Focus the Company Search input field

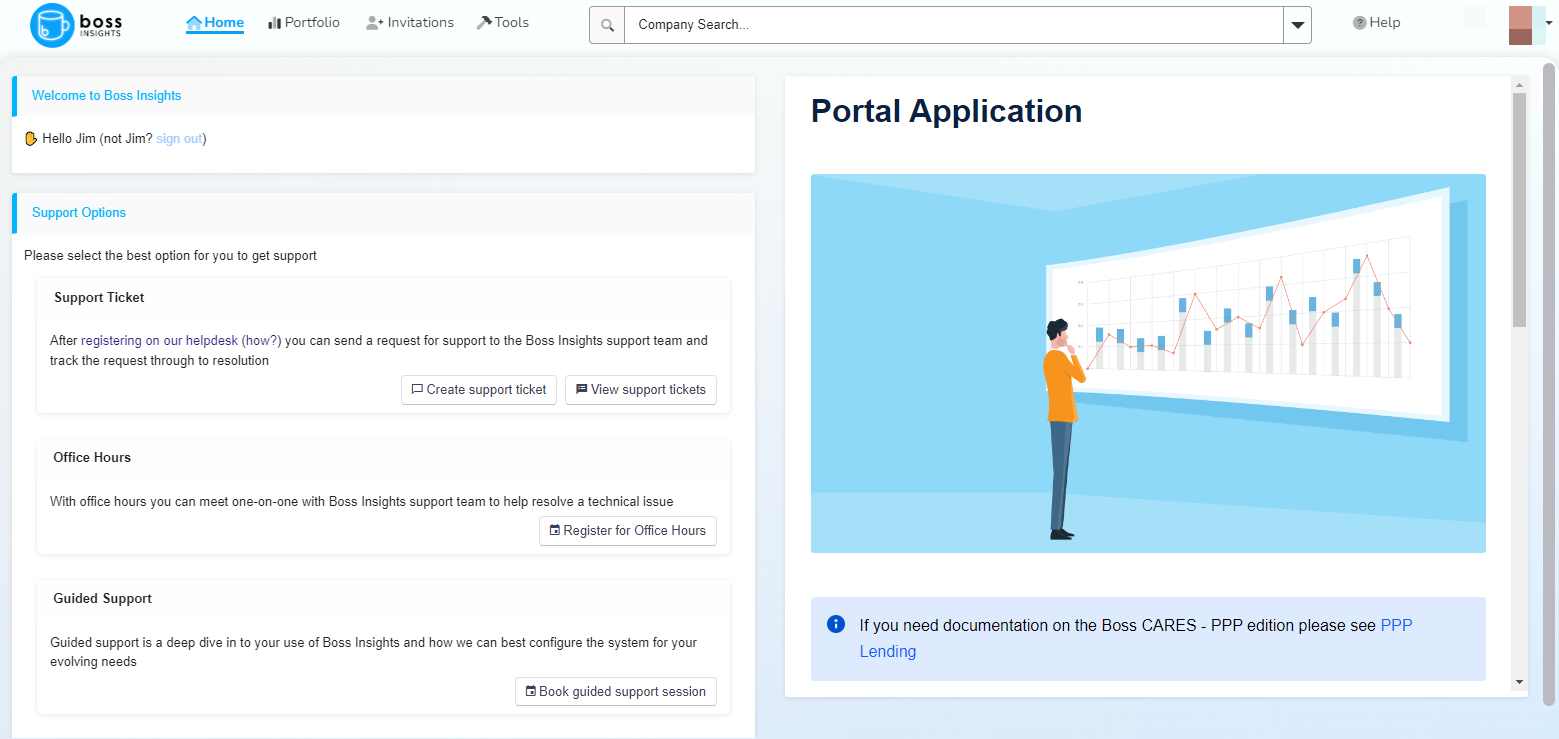(954, 25)
